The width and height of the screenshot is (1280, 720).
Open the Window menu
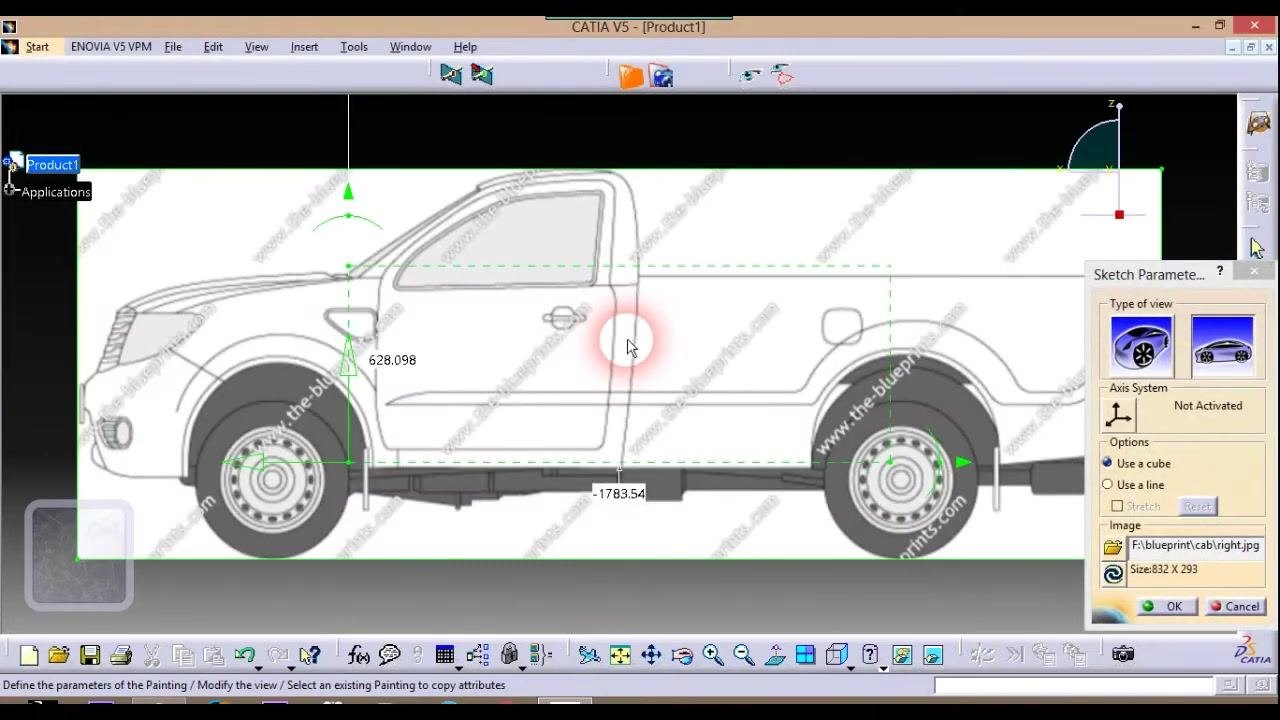point(410,47)
